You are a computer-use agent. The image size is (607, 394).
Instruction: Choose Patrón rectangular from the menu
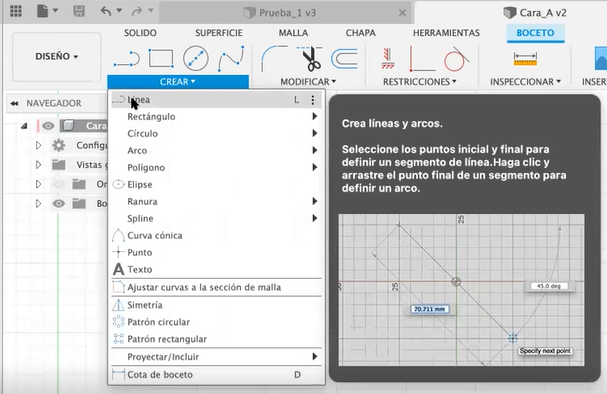(x=217, y=339)
